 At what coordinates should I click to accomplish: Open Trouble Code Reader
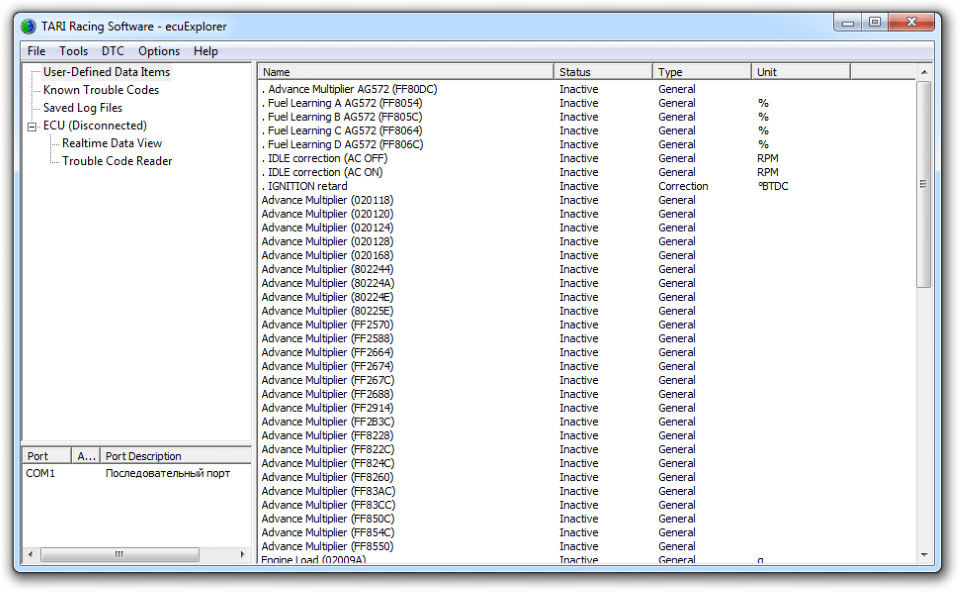pos(117,160)
